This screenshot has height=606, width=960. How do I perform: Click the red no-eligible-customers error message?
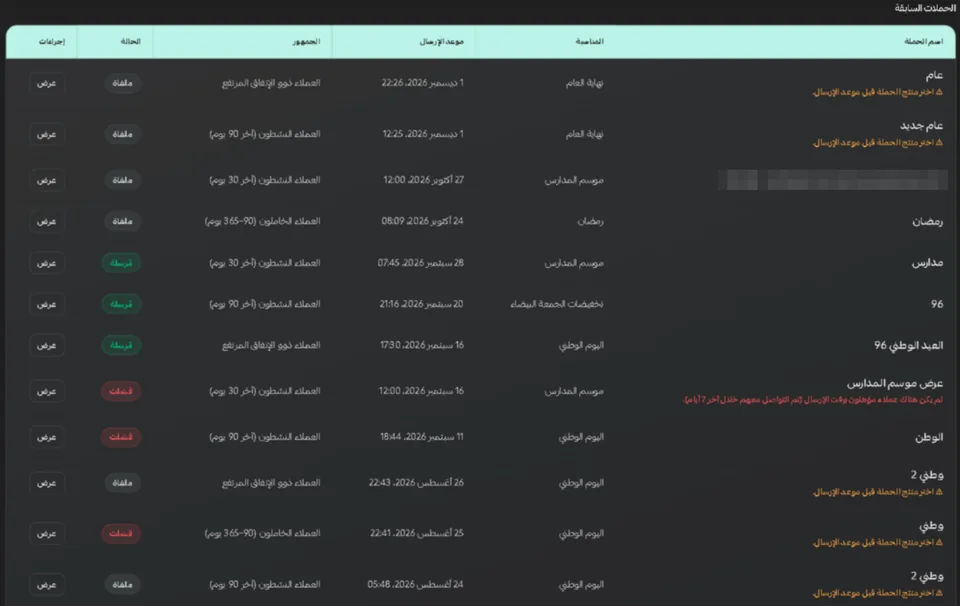click(x=813, y=399)
